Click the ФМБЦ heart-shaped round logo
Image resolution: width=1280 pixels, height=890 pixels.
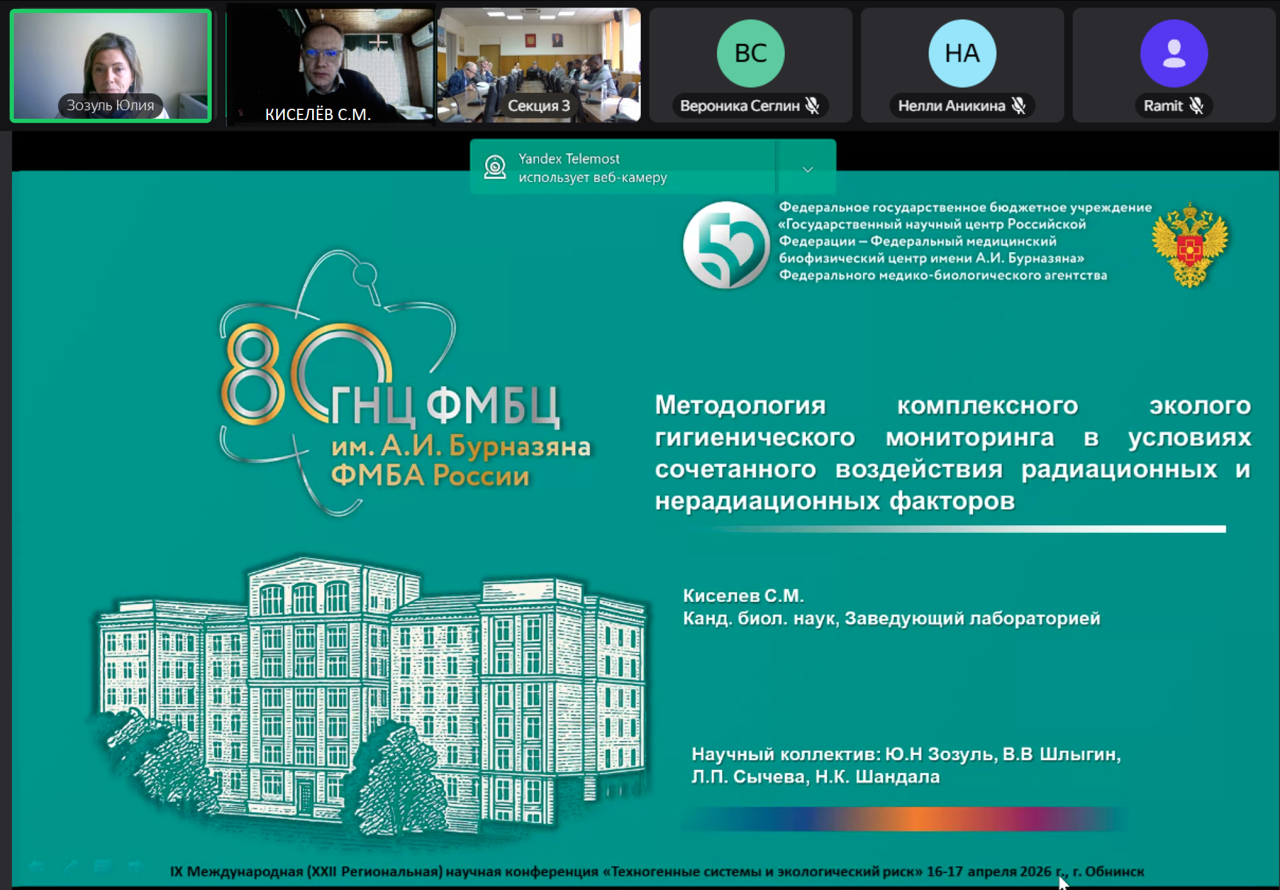tap(726, 245)
